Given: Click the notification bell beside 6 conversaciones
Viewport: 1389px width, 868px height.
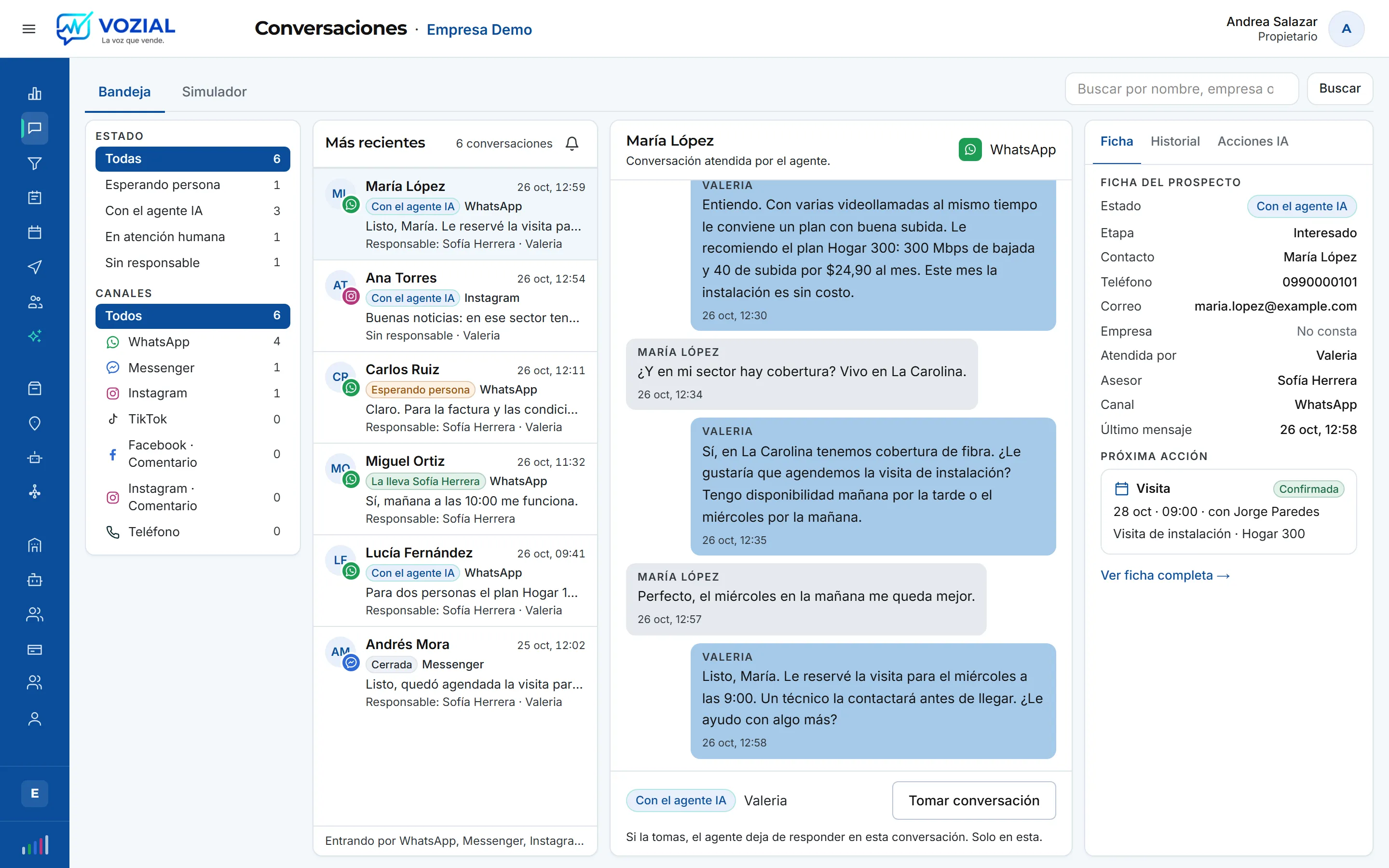Looking at the screenshot, I should pos(572,143).
